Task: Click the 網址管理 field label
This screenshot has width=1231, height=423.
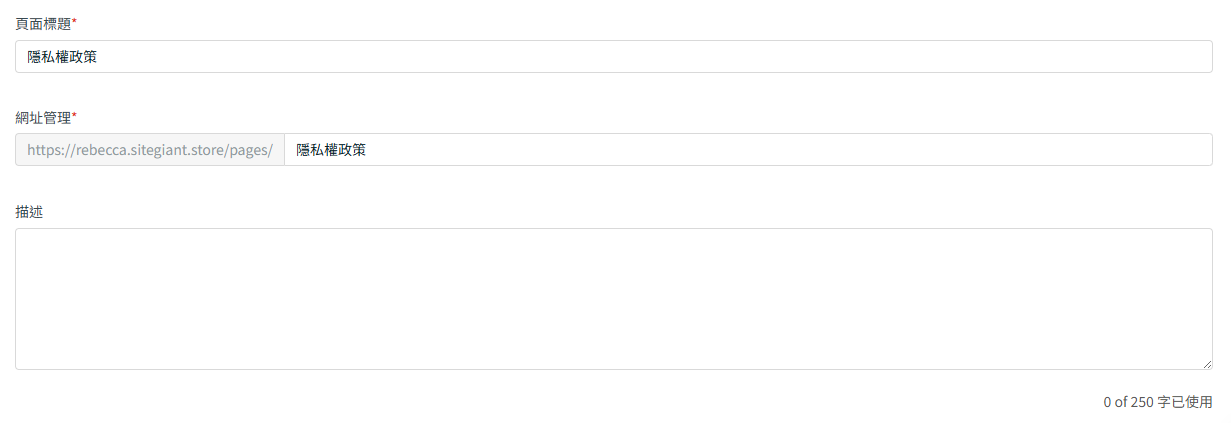Action: (43, 117)
